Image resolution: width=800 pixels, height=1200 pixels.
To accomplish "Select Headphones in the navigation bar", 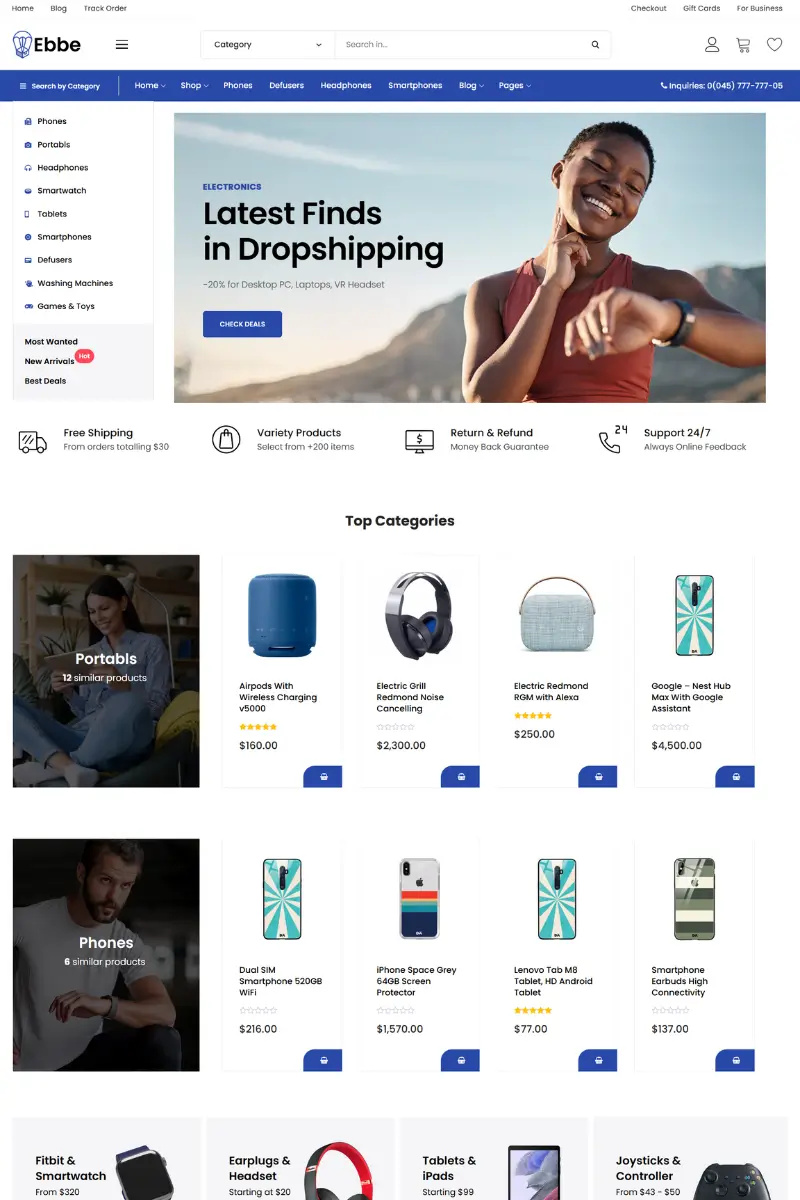I will pyautogui.click(x=346, y=85).
